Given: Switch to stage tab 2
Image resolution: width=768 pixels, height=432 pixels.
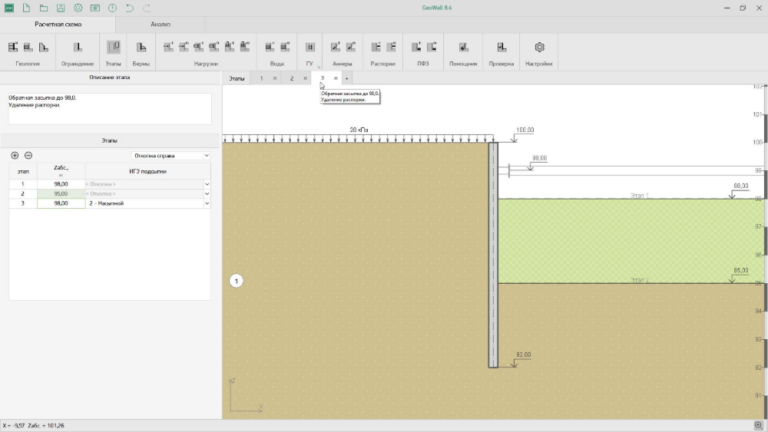Looking at the screenshot, I should click(x=291, y=78).
